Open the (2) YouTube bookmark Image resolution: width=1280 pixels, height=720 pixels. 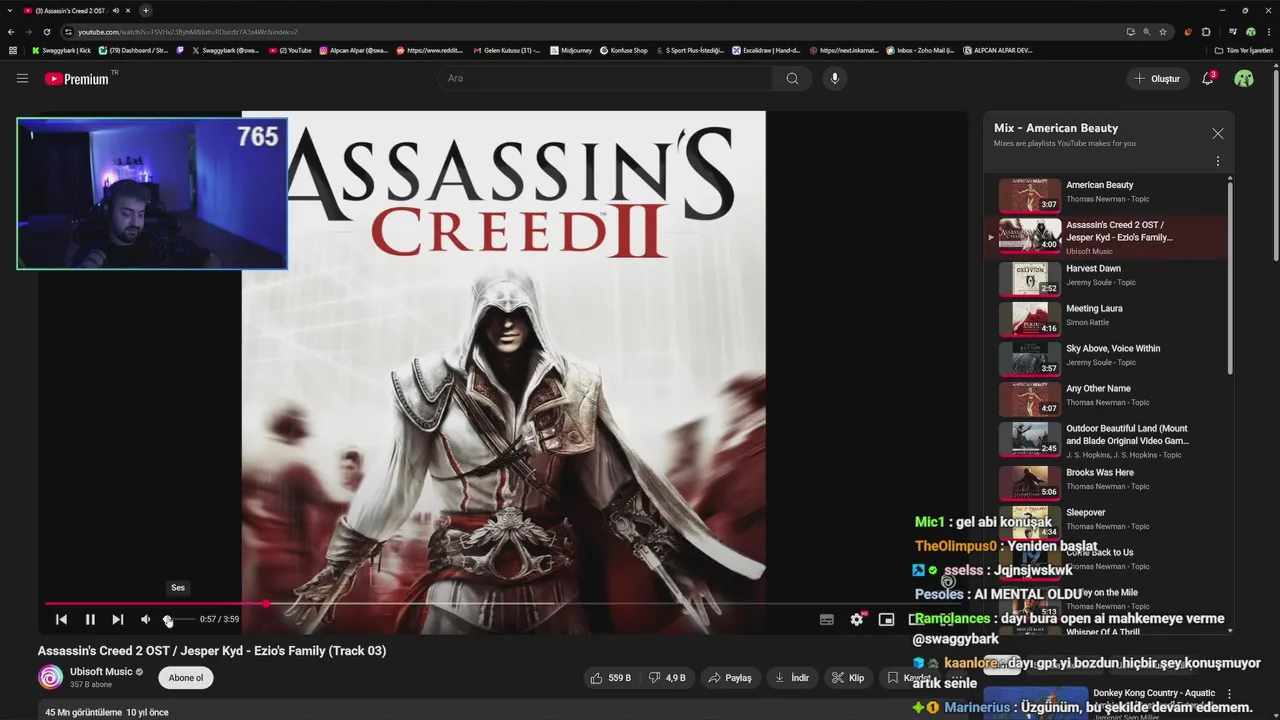coord(290,50)
